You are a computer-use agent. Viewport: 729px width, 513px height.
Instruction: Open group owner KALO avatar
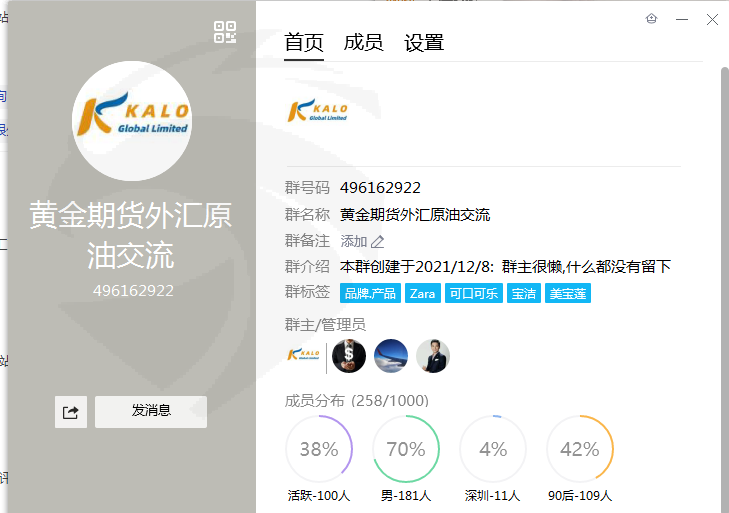click(303, 355)
